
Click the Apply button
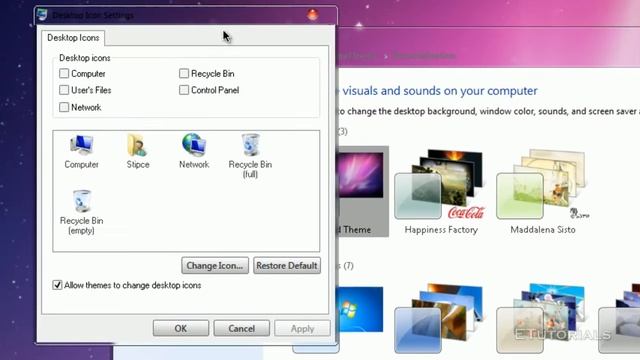coord(302,328)
